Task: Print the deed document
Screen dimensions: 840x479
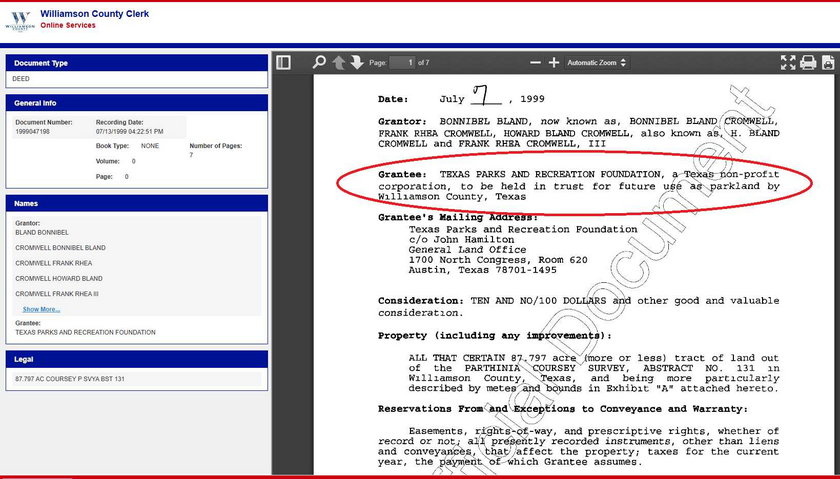Action: point(808,63)
